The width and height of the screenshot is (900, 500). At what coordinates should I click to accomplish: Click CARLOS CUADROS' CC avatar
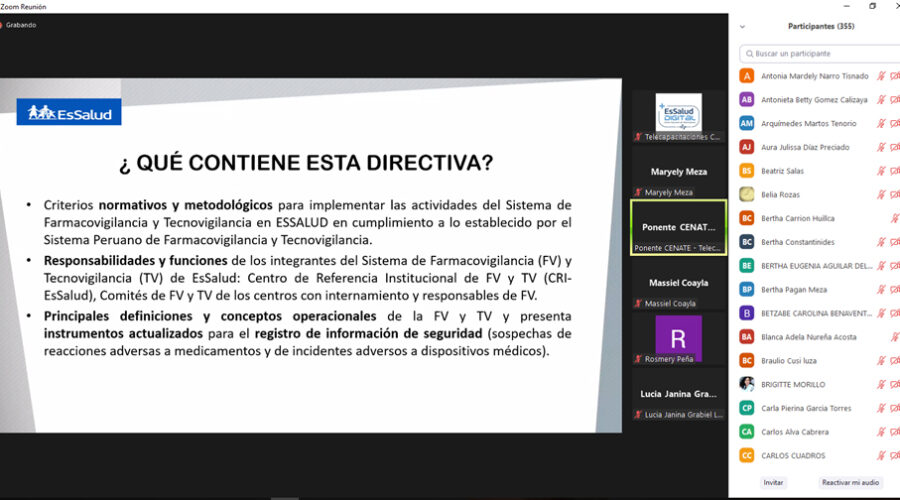[x=747, y=456]
